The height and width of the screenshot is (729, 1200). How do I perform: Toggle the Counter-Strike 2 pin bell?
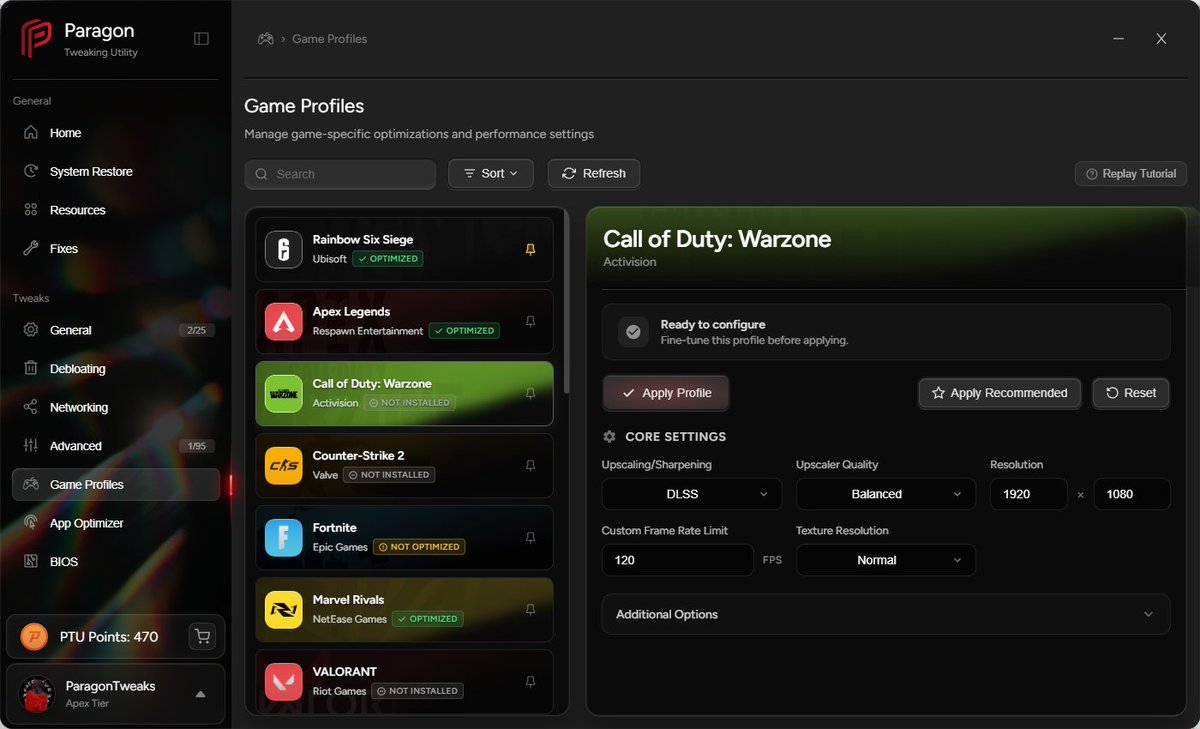[x=531, y=465]
